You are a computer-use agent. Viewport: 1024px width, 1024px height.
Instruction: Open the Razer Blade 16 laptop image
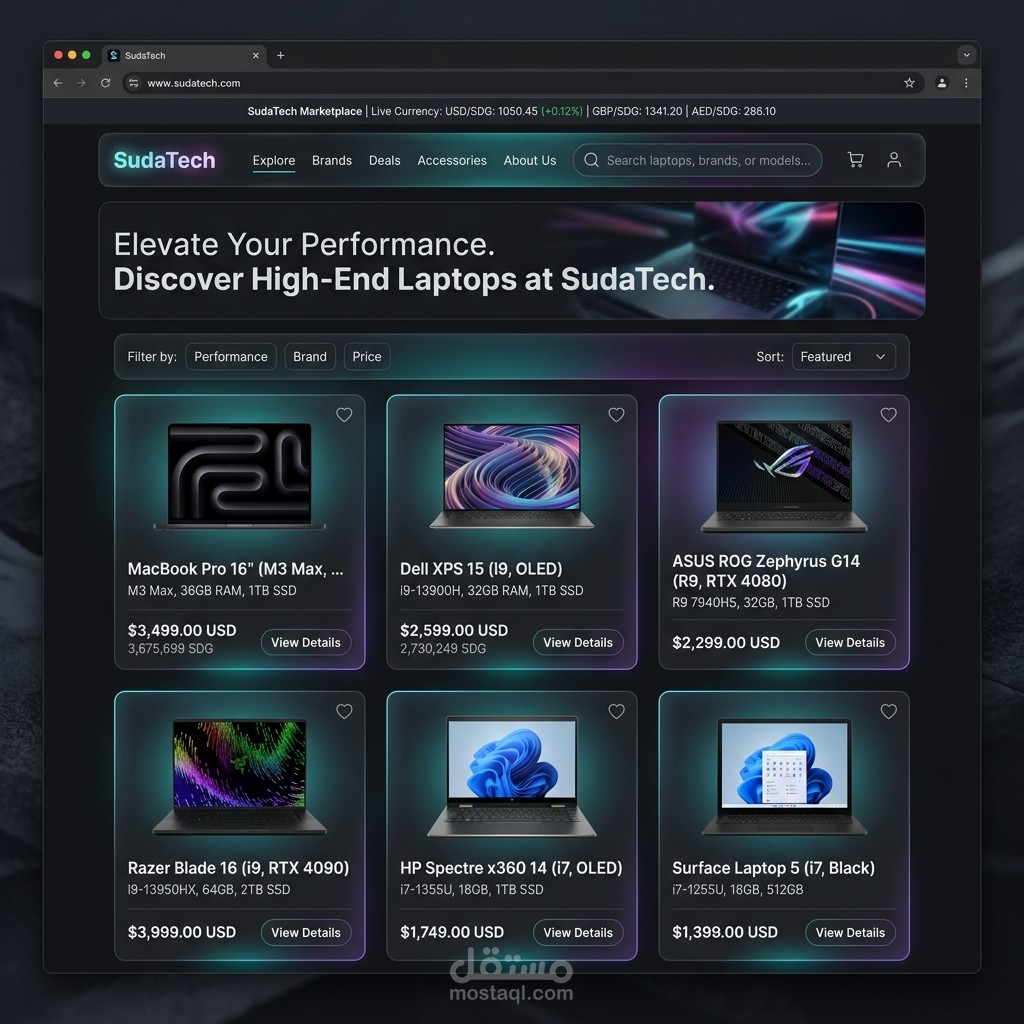coord(240,776)
